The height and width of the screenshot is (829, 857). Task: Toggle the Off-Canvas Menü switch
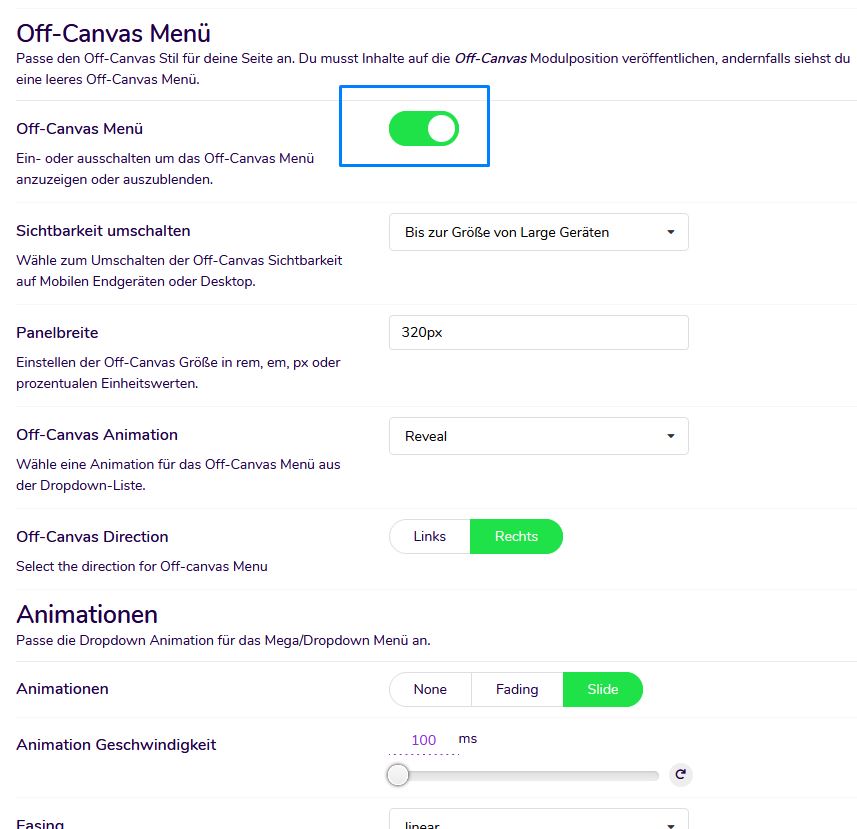[x=424, y=128]
